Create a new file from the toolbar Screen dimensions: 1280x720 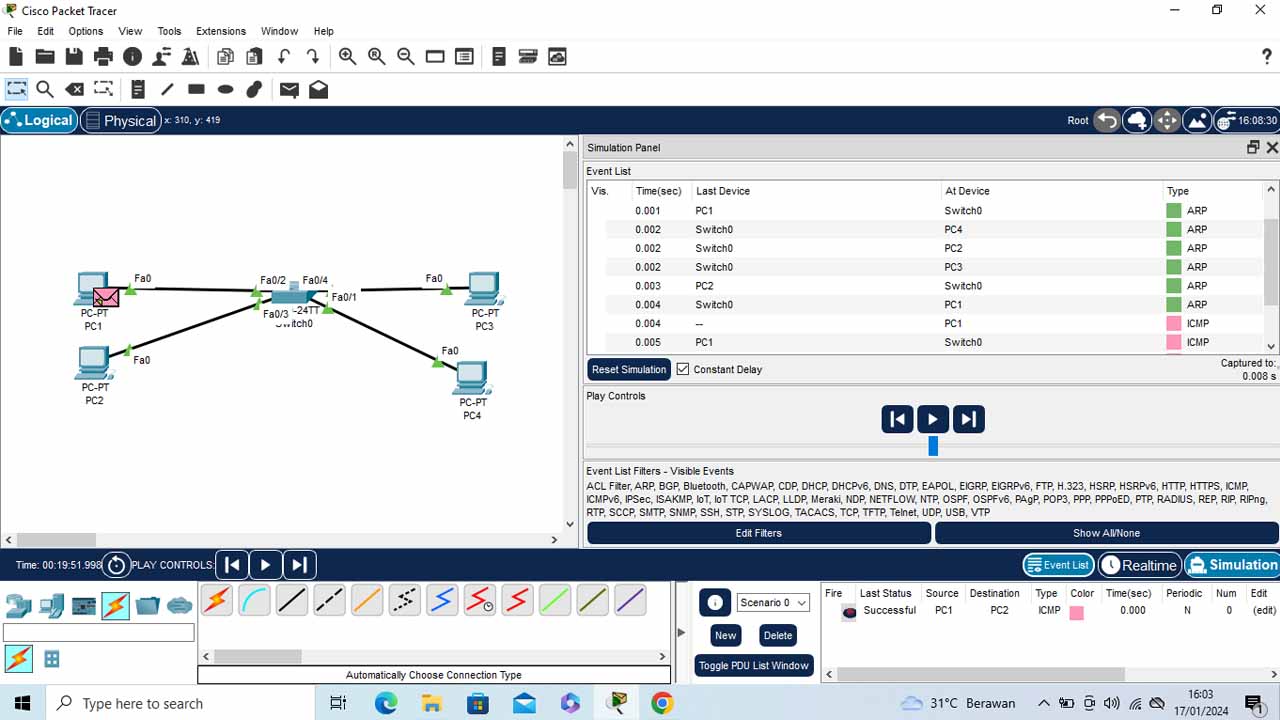(16, 57)
